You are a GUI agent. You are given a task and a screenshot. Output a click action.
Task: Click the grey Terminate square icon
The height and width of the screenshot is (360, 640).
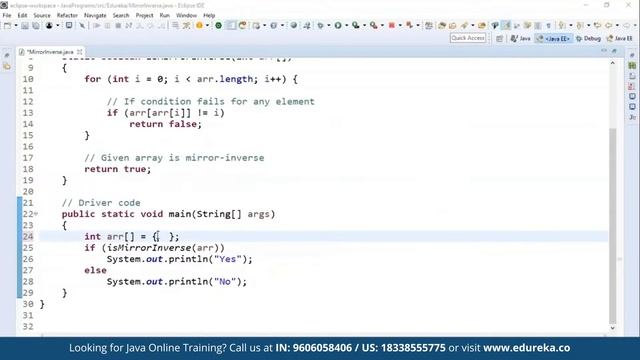pos(118,26)
